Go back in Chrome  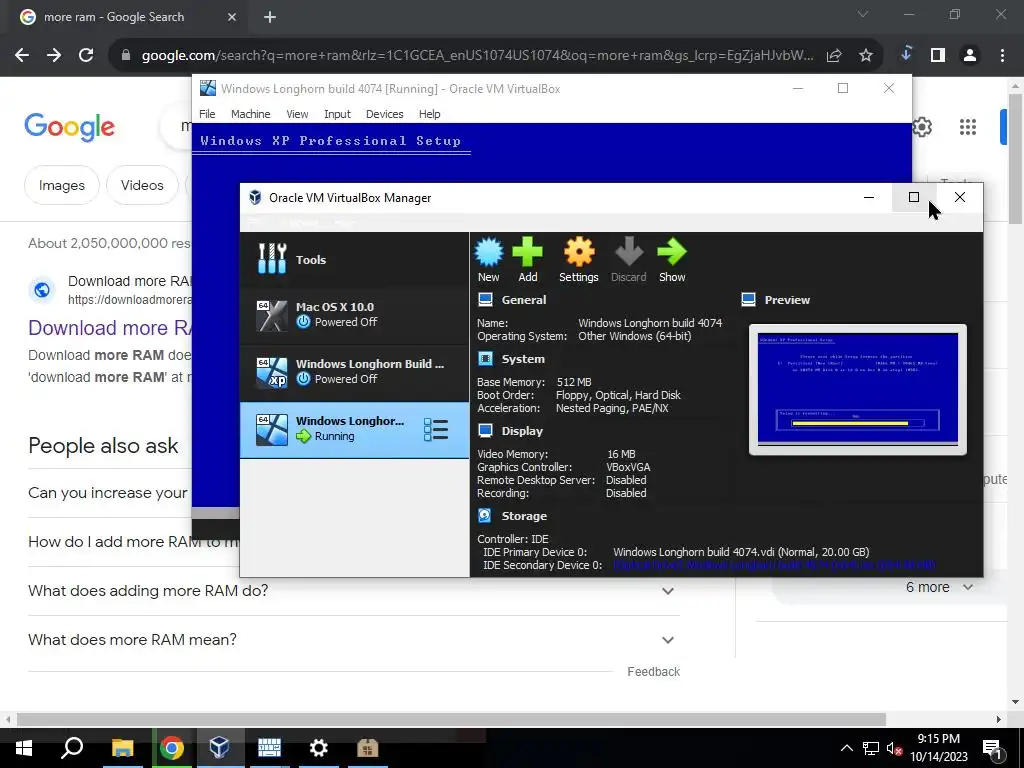[22, 56]
